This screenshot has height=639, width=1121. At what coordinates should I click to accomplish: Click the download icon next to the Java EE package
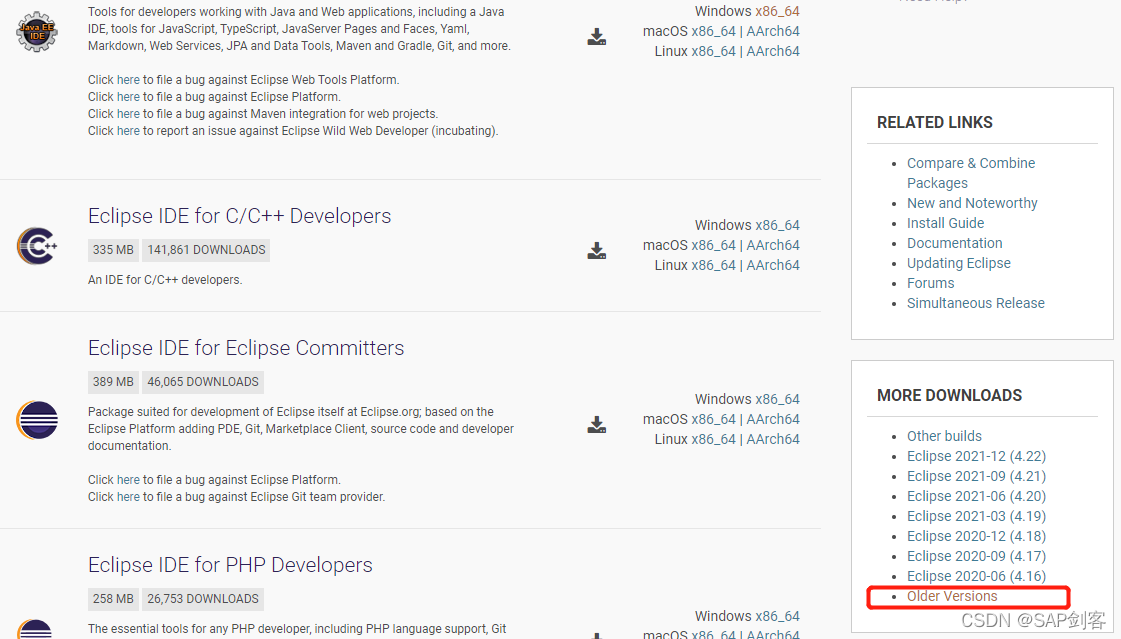tap(597, 36)
